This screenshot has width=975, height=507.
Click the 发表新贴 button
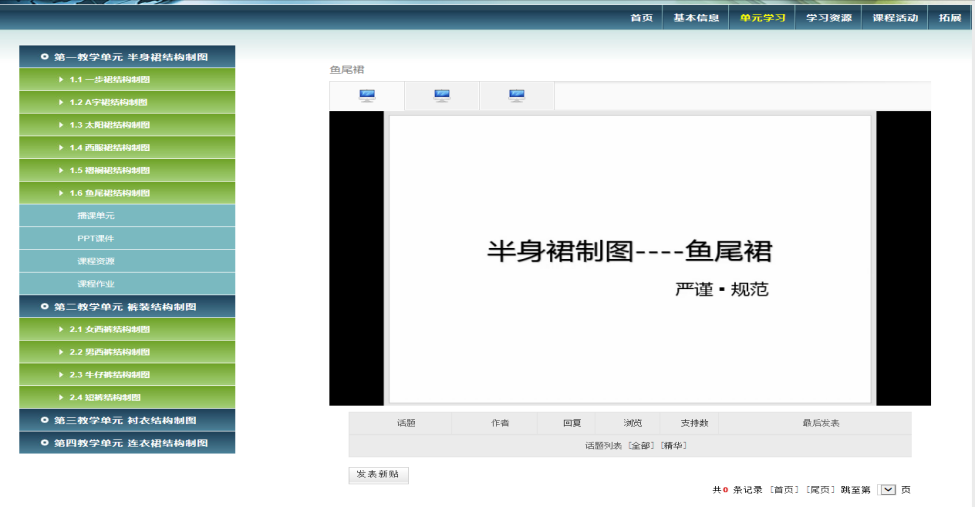[378, 475]
